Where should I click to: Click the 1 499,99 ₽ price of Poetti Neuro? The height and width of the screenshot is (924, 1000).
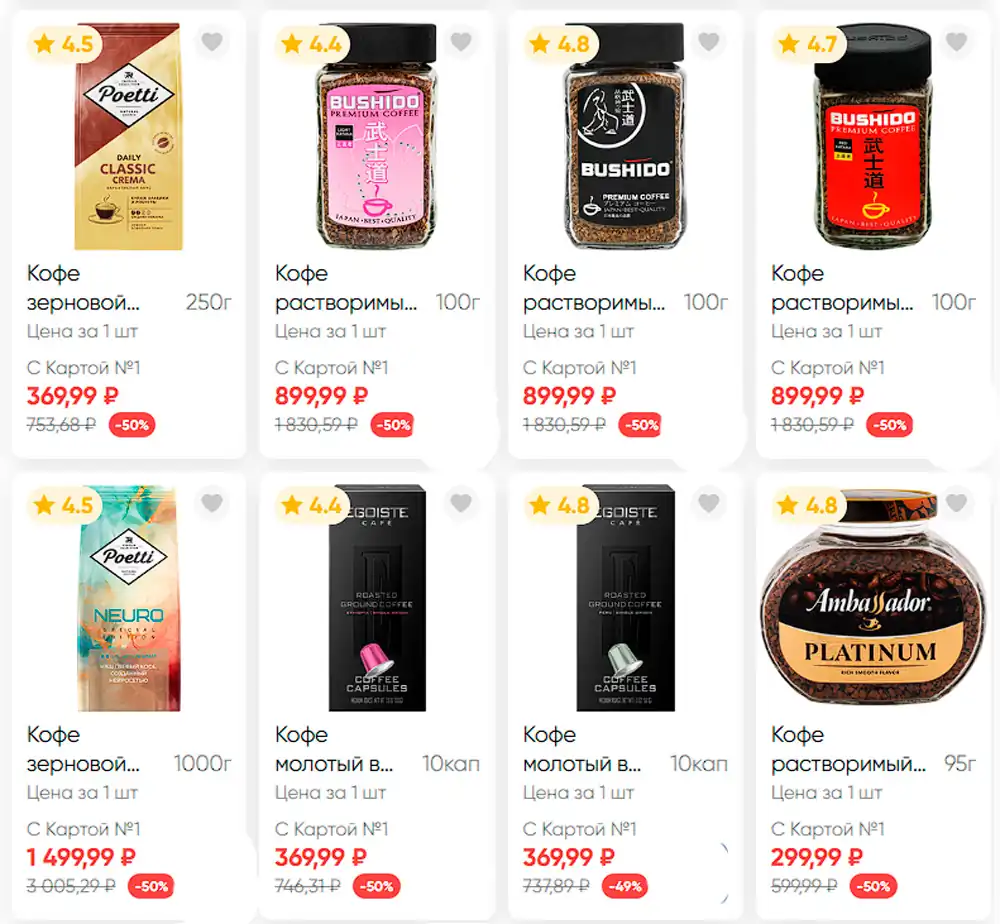[x=81, y=857]
